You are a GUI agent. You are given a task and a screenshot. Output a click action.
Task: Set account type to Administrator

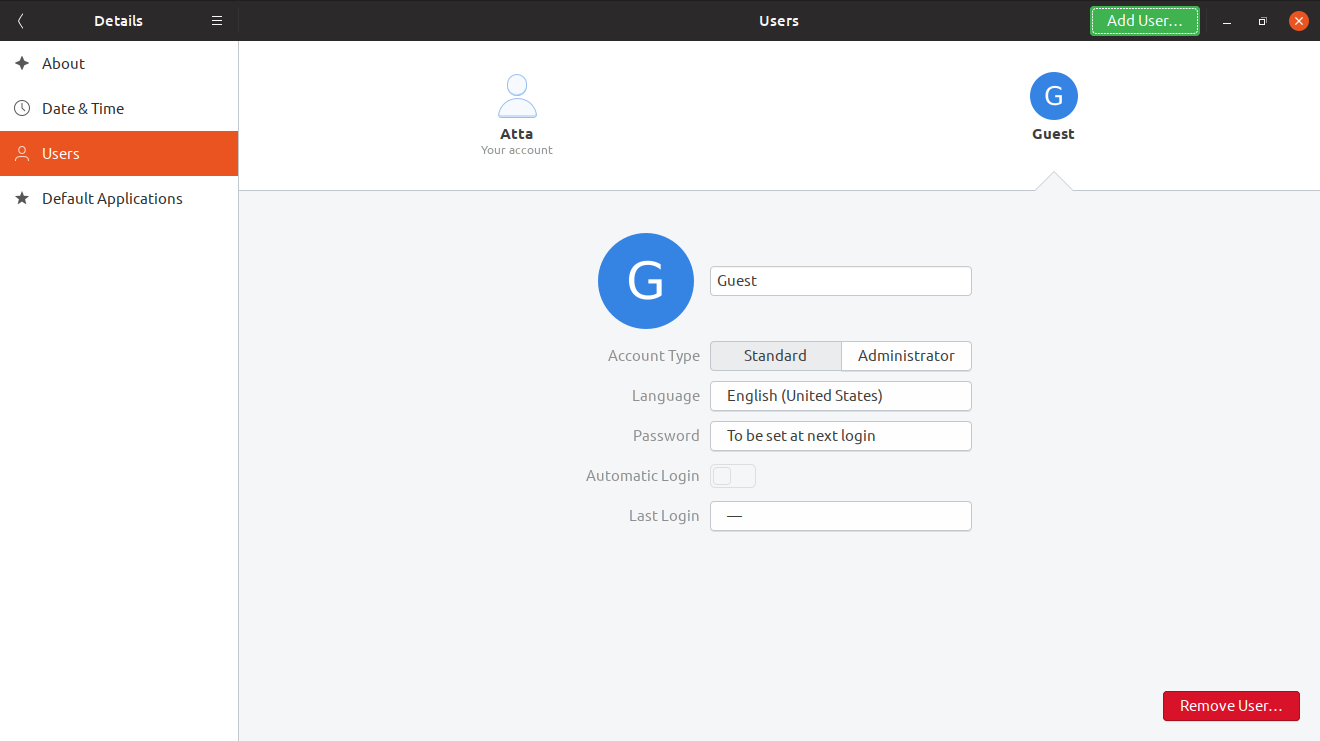click(x=906, y=356)
